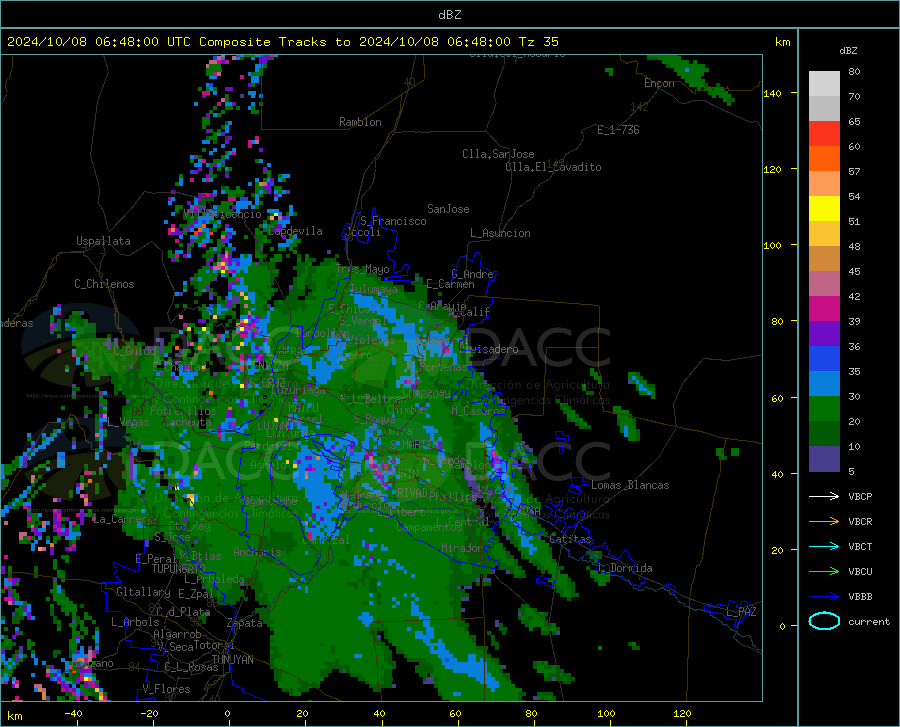Click the 'Clla.El_Cavadito' map label
Viewport: 900px width, 727px height.
pos(553,167)
